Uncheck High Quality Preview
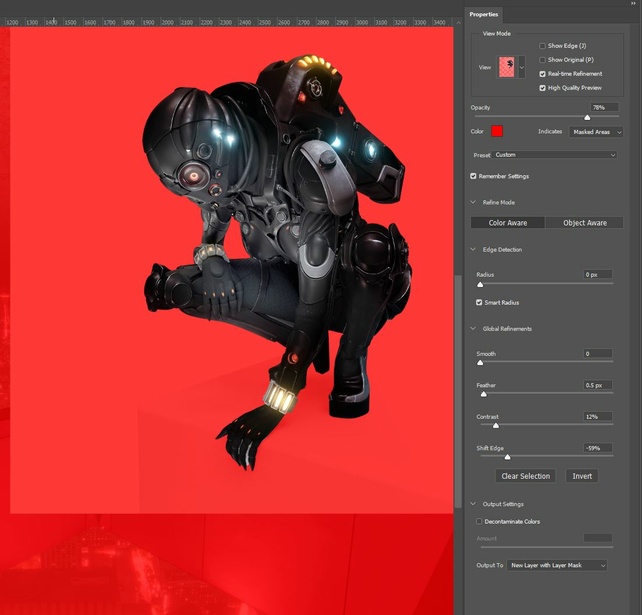Image resolution: width=642 pixels, height=615 pixels. [543, 88]
